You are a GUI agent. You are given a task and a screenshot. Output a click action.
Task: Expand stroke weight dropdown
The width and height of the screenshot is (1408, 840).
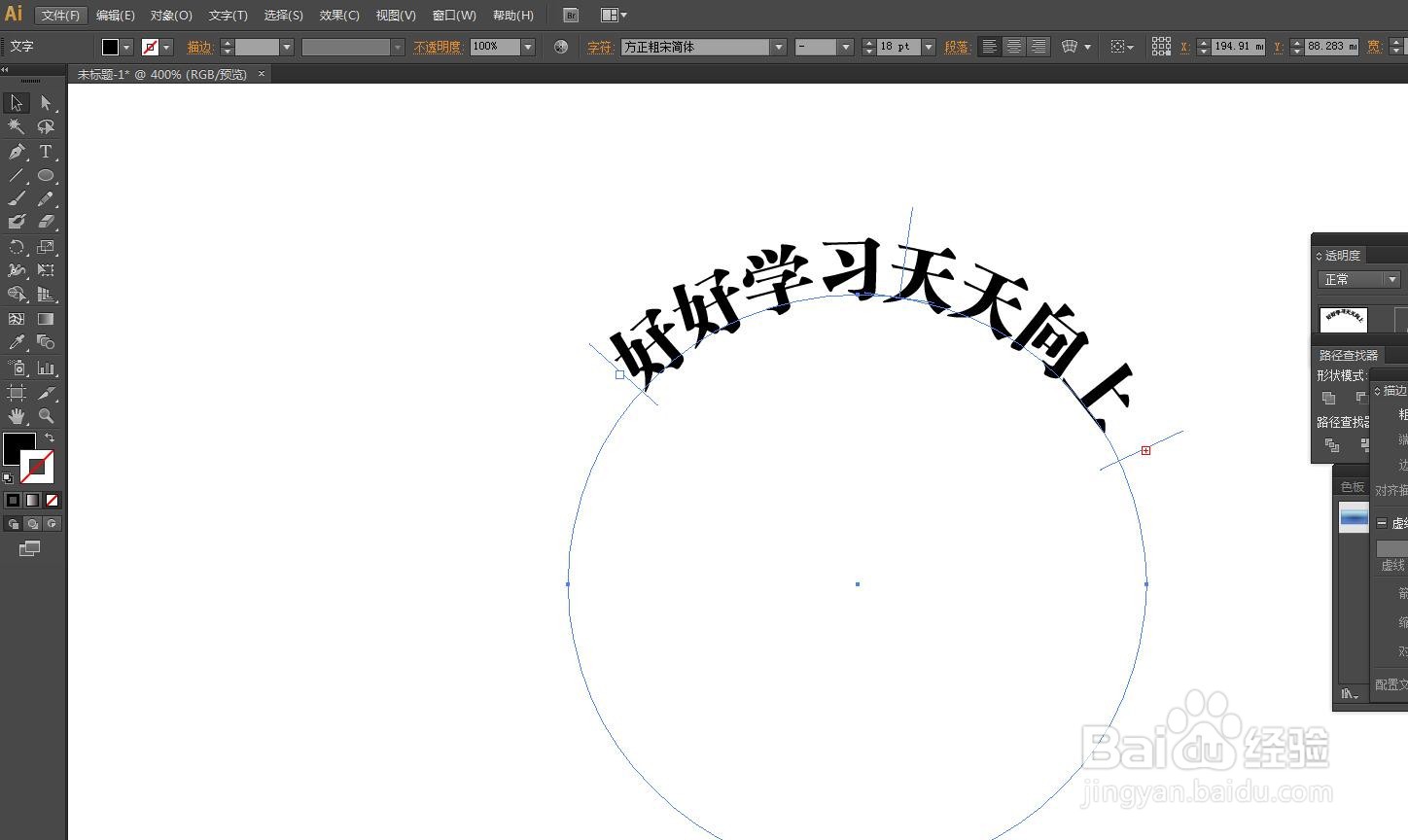coord(287,47)
